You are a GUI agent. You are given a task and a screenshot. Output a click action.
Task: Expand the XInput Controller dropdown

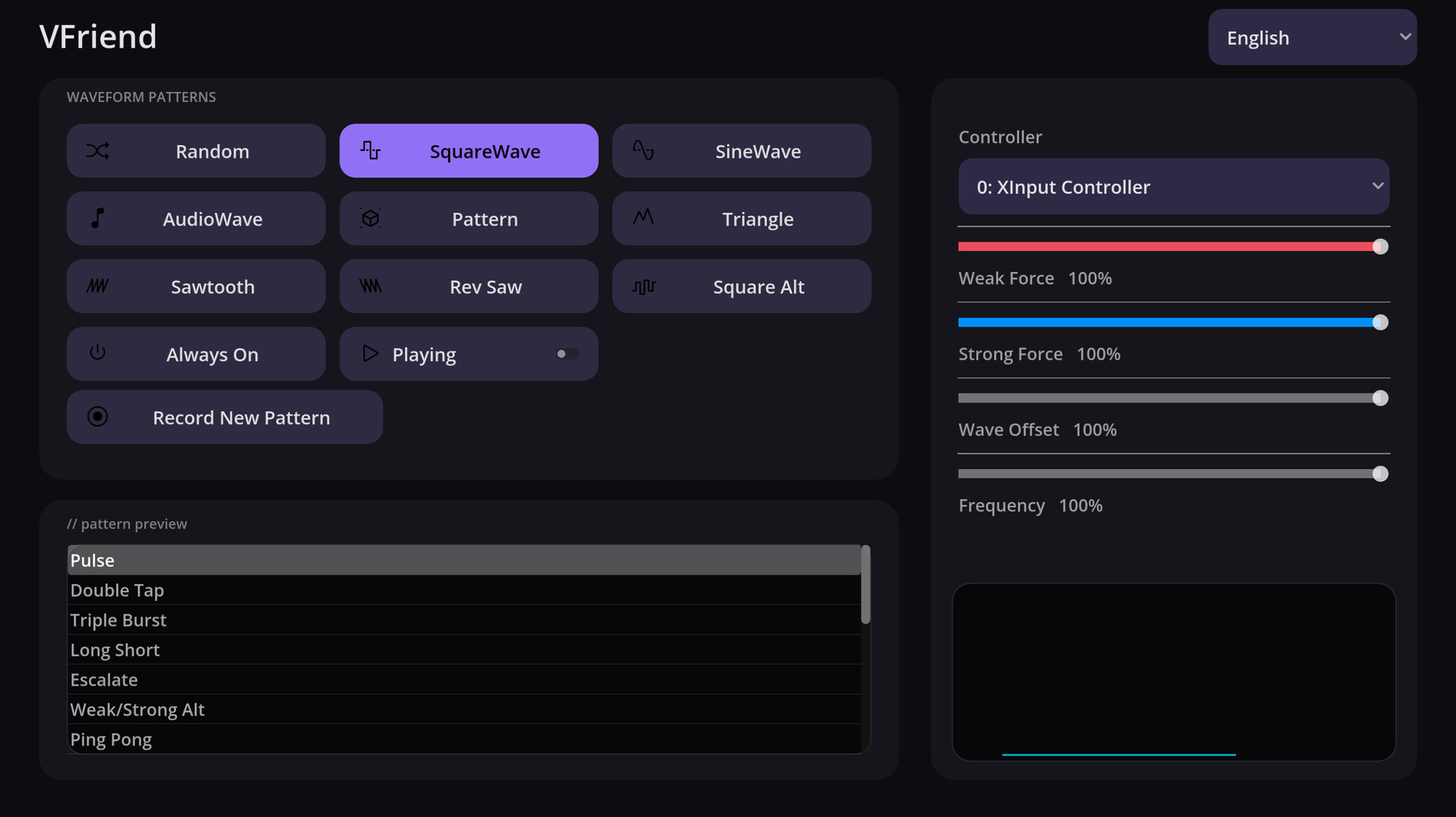point(1173,186)
